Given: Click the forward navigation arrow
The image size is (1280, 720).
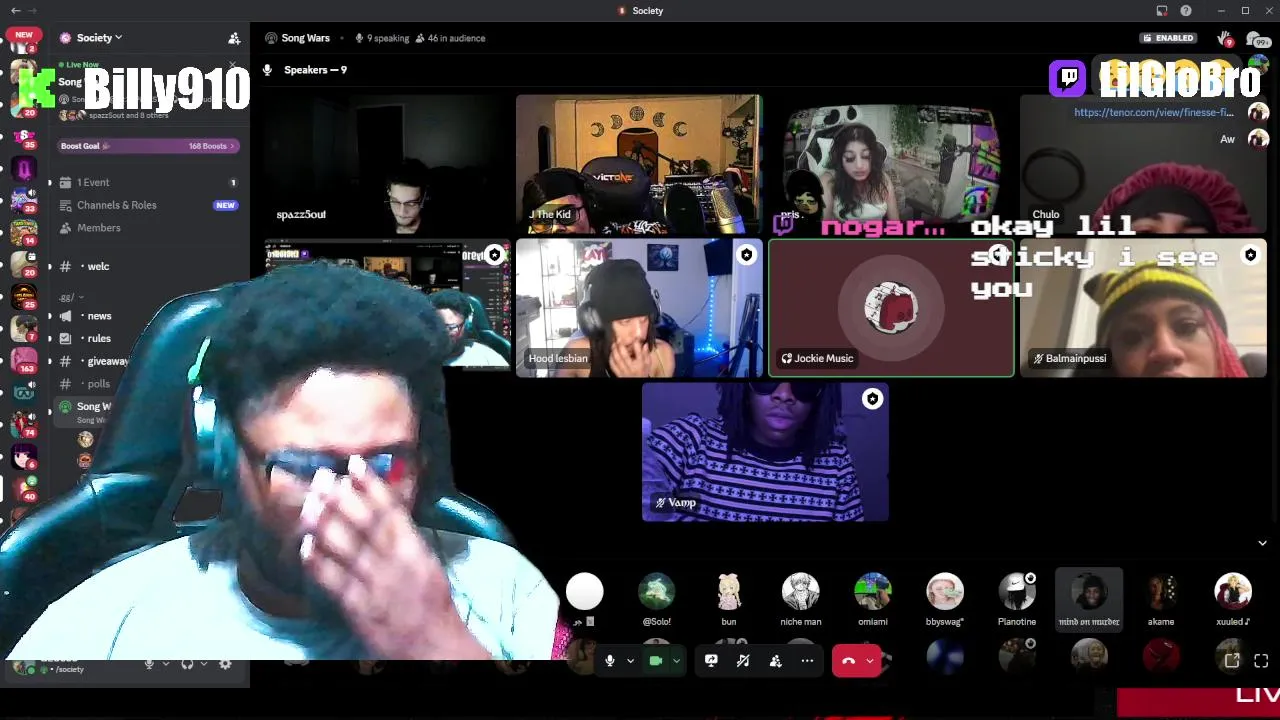Looking at the screenshot, I should click(x=33, y=10).
